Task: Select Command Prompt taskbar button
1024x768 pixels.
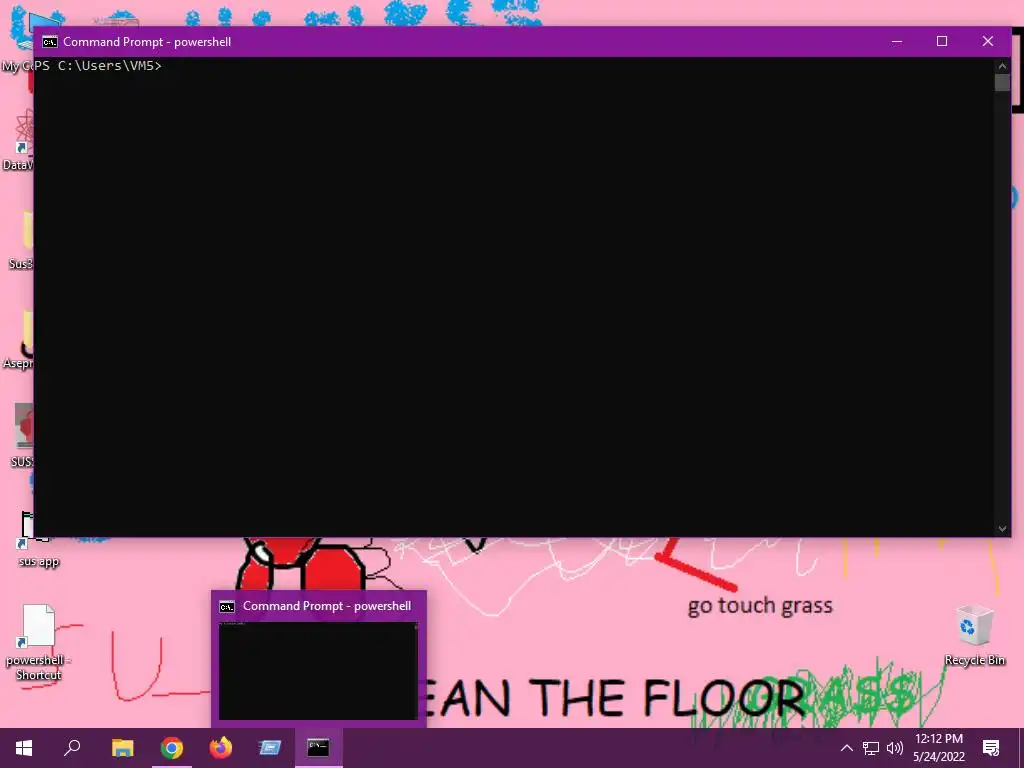Action: click(318, 748)
